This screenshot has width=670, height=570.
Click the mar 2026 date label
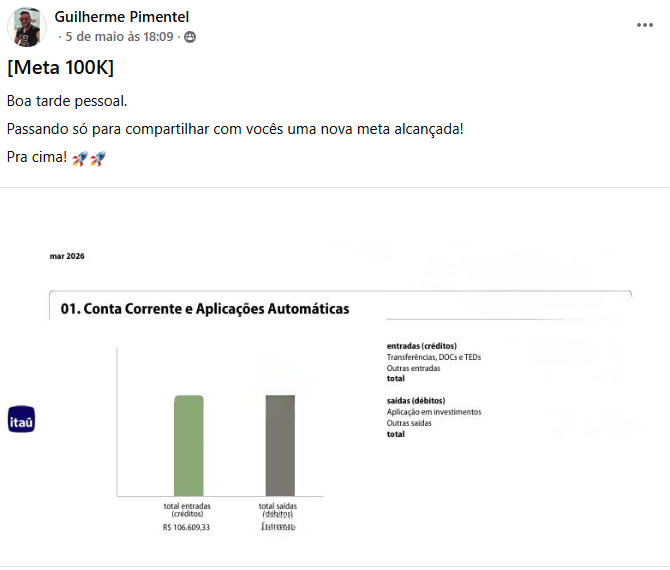(x=67, y=256)
